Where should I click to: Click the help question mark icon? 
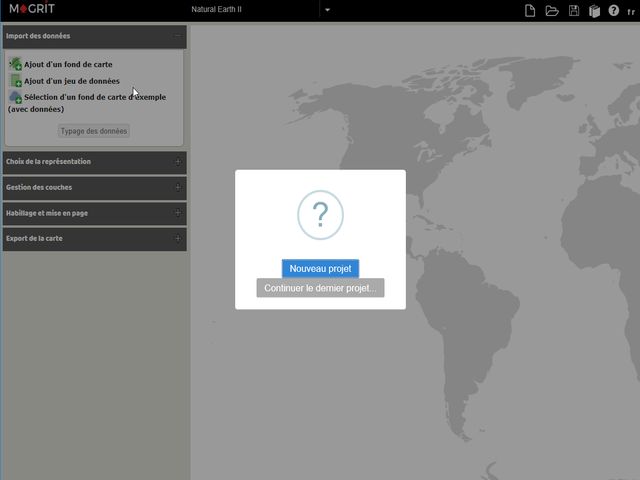click(x=614, y=10)
